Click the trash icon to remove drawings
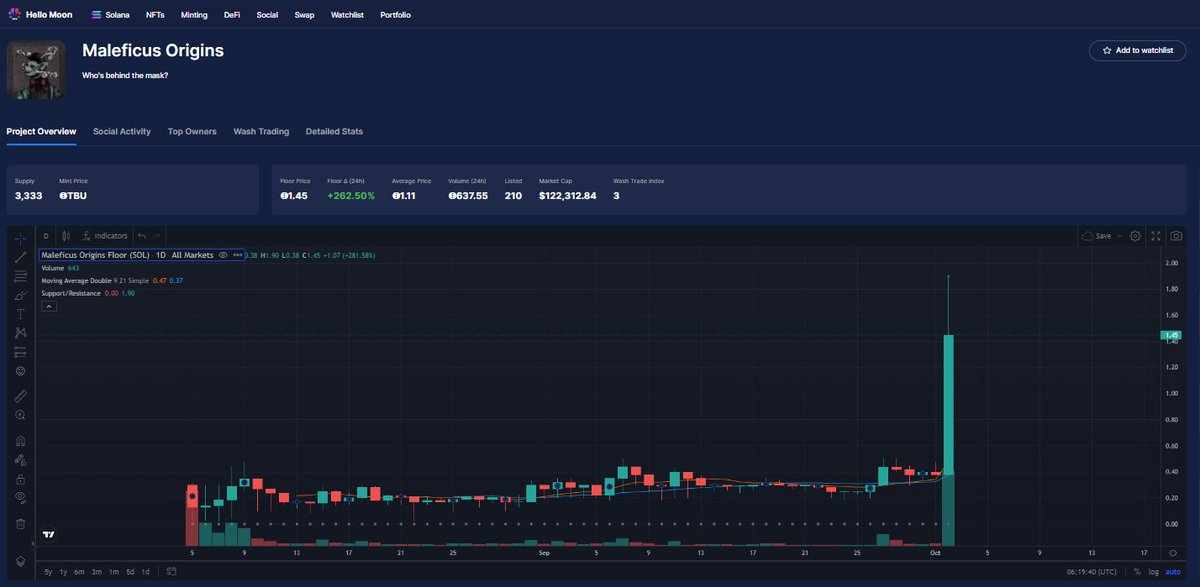Viewport: 1200px width, 587px height. (20, 523)
